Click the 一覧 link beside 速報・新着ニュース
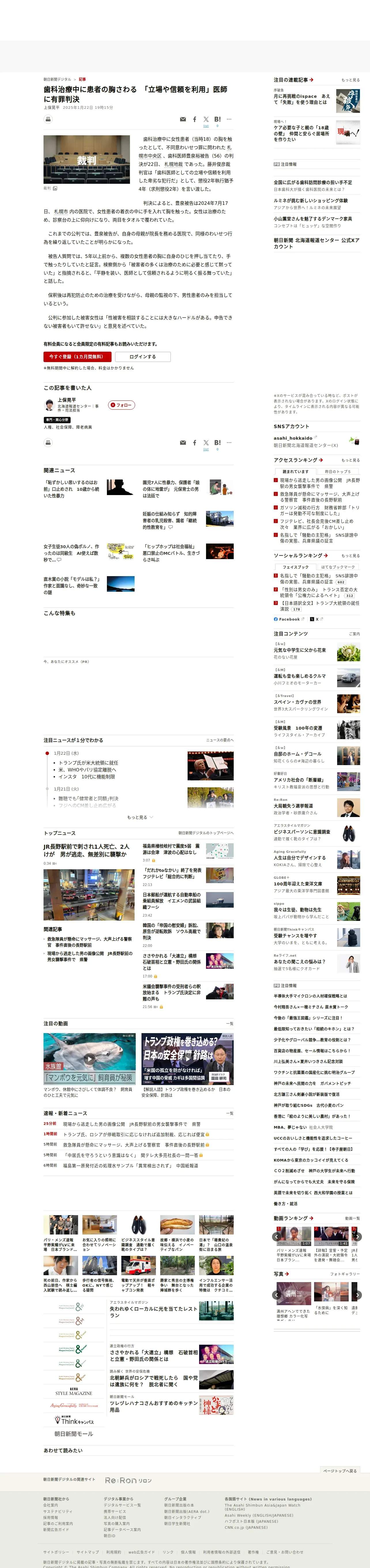The width and height of the screenshot is (370, 1568). click(x=230, y=1113)
